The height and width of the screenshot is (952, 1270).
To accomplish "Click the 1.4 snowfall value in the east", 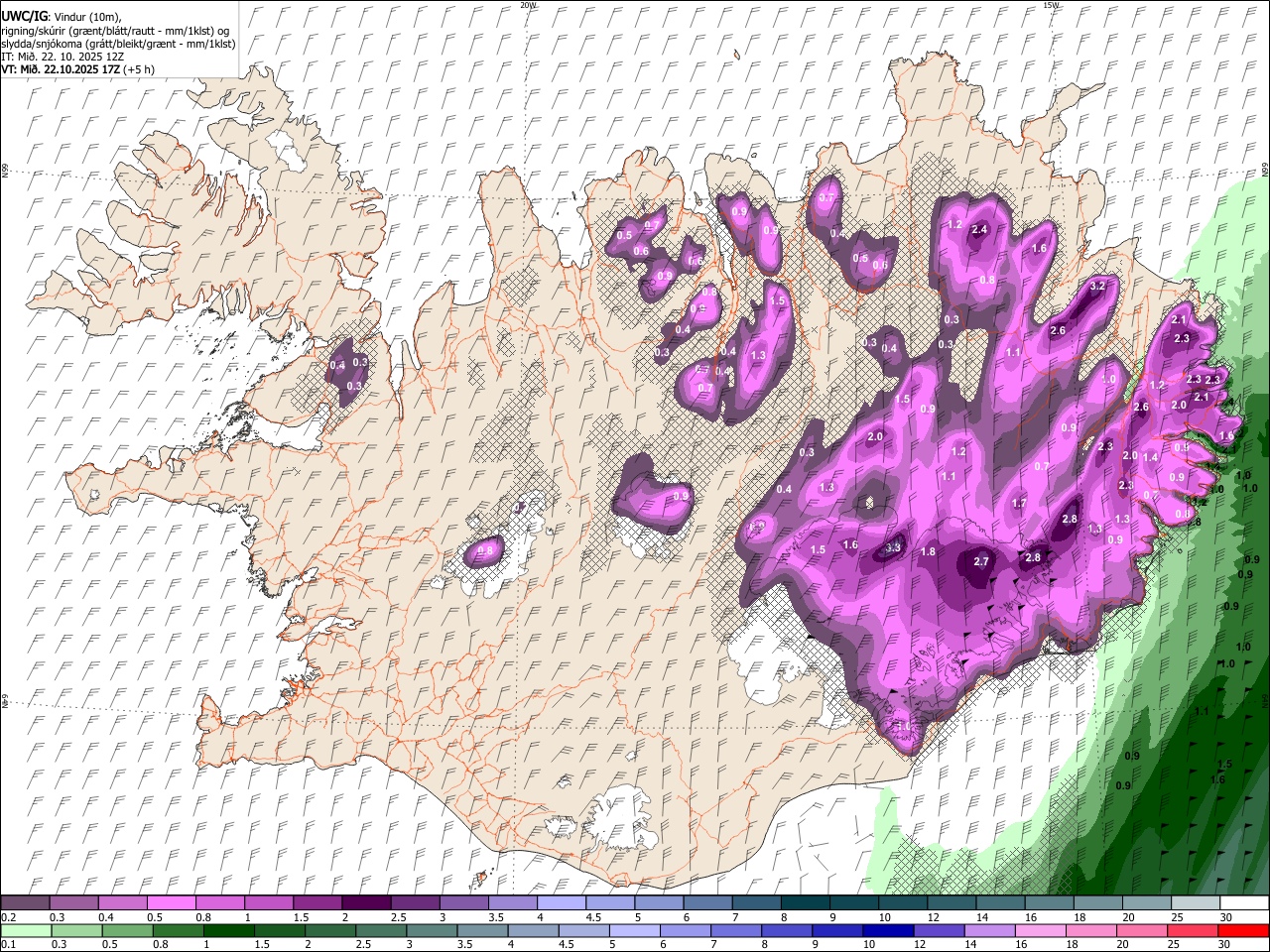I will coord(1151,457).
